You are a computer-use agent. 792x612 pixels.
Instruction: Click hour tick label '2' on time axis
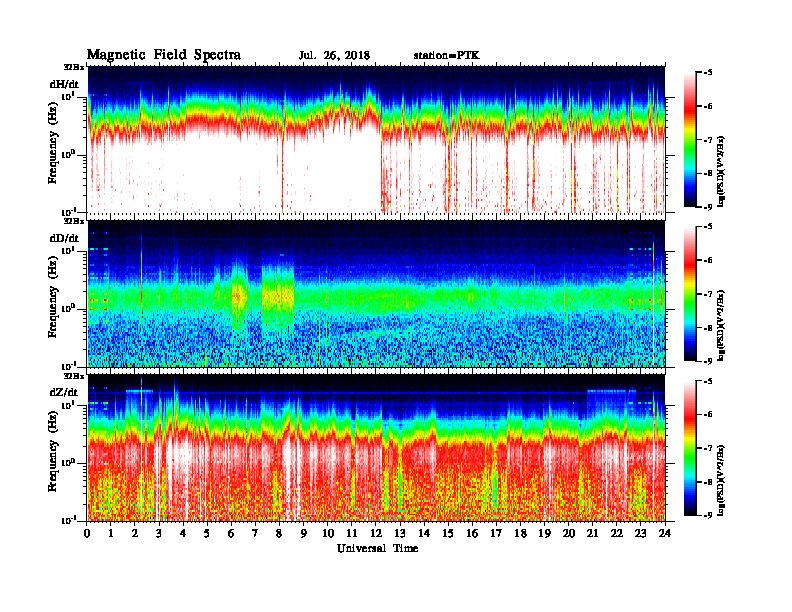point(135,533)
